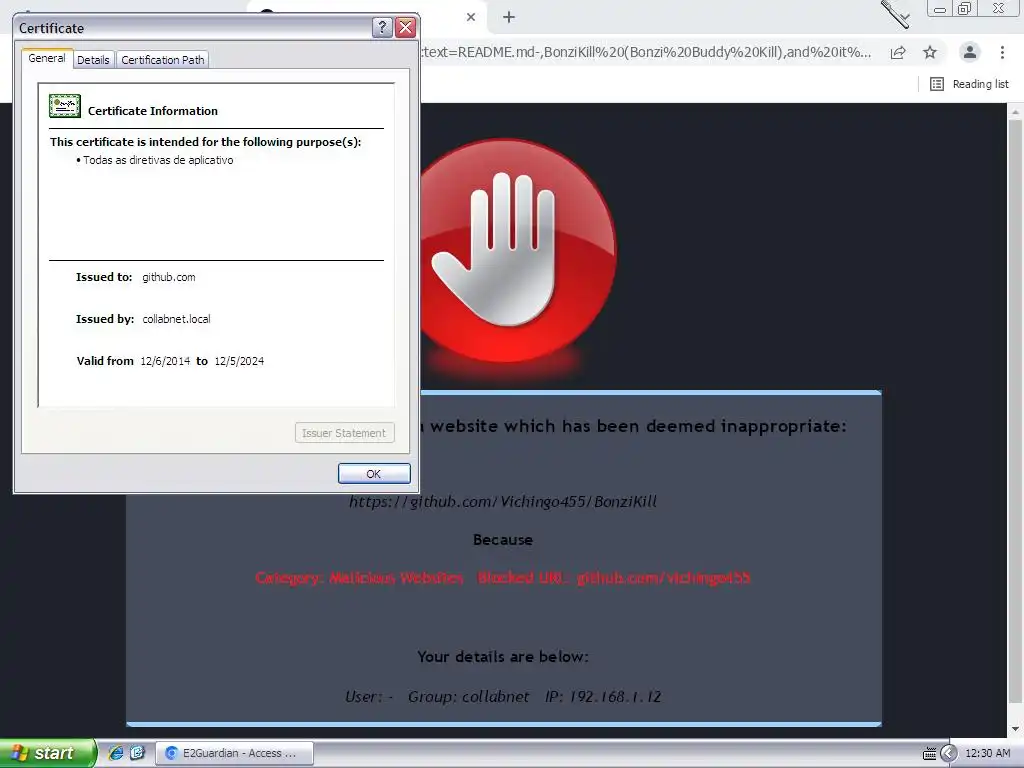The image size is (1024, 768).
Task: Switch to the Certification Path tab
Action: coord(163,59)
